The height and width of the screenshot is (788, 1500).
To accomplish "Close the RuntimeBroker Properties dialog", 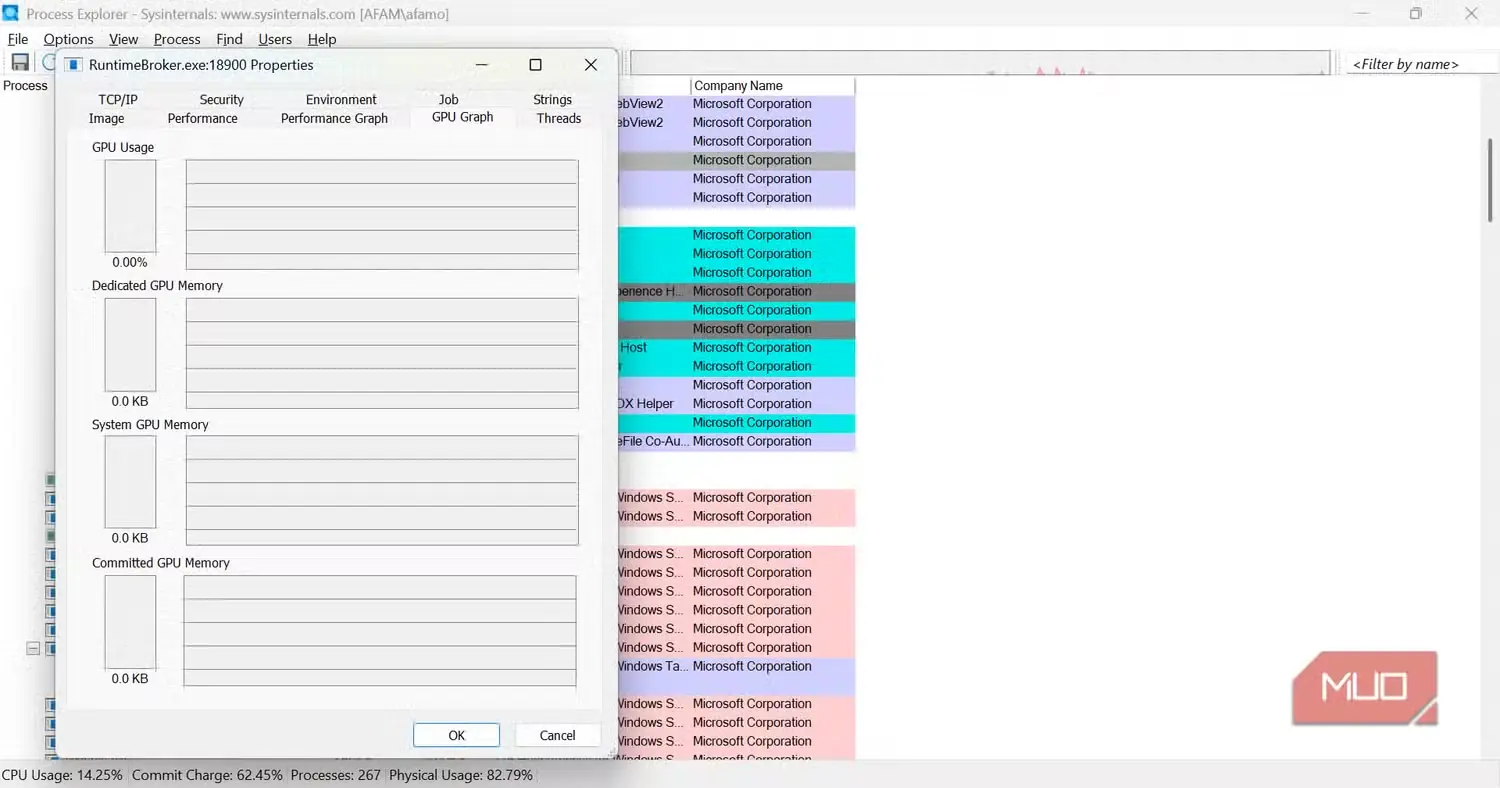I will click(x=590, y=65).
